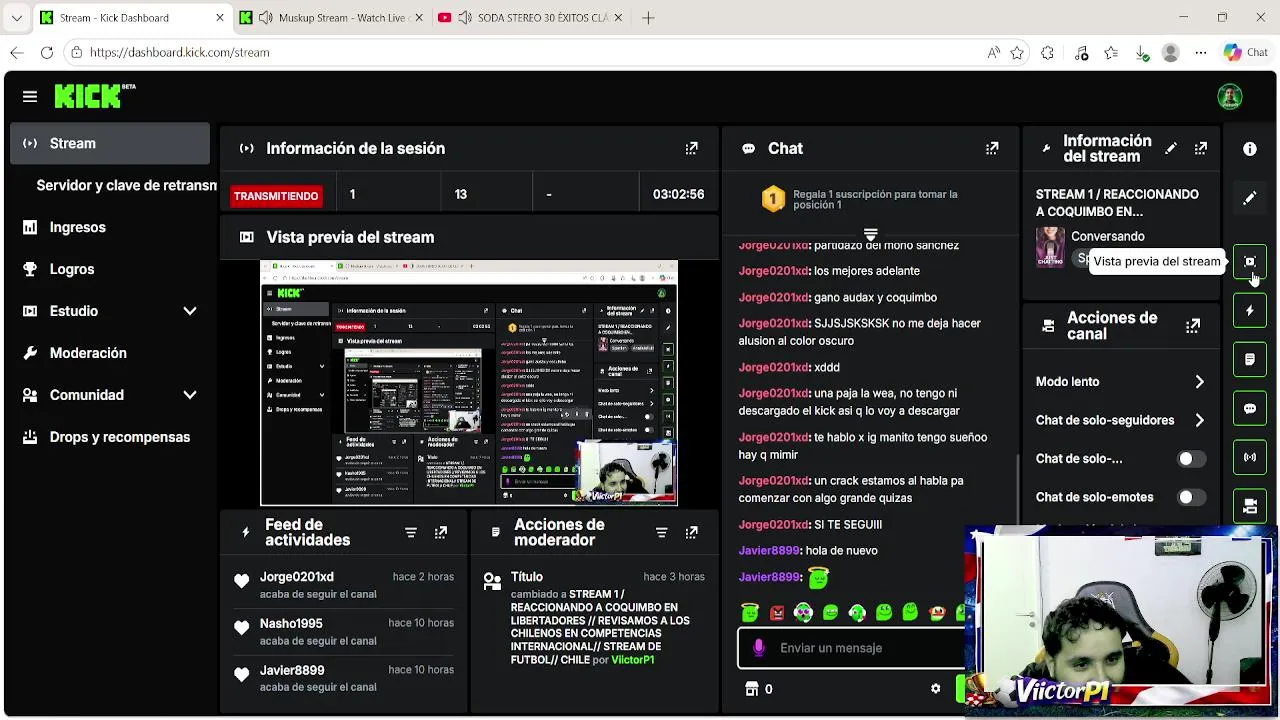
Task: Filter the Acciones de moderador list
Action: click(x=661, y=533)
